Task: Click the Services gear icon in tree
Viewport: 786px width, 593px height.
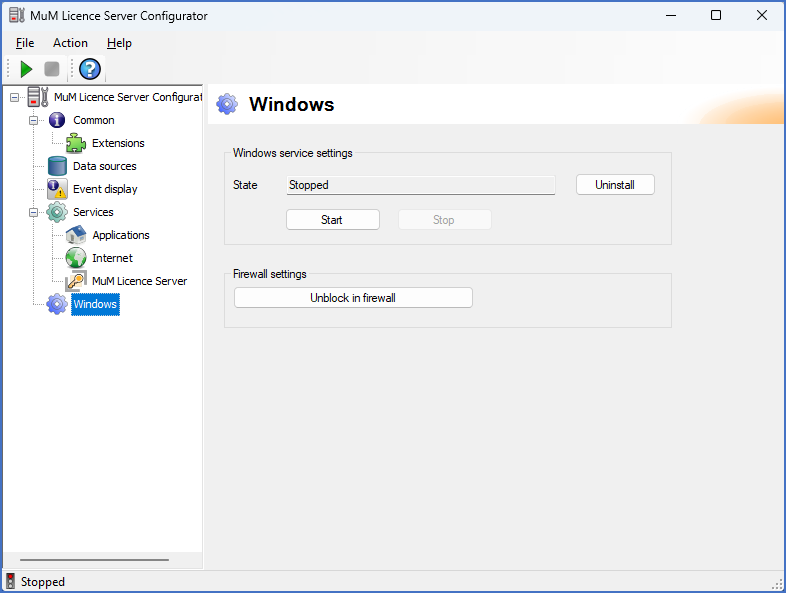Action: coord(57,213)
